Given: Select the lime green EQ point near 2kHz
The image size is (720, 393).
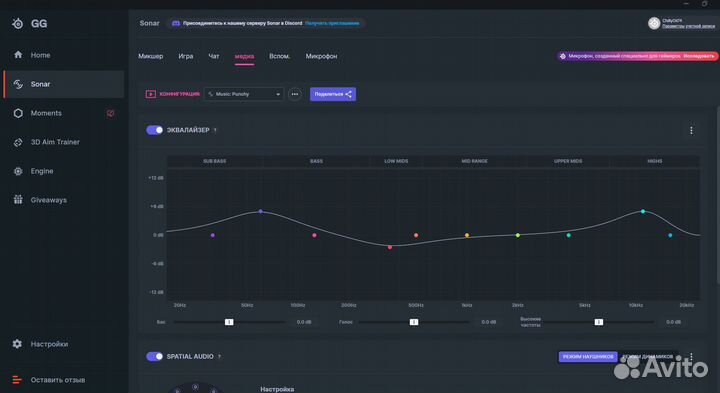Looking at the screenshot, I should (518, 235).
